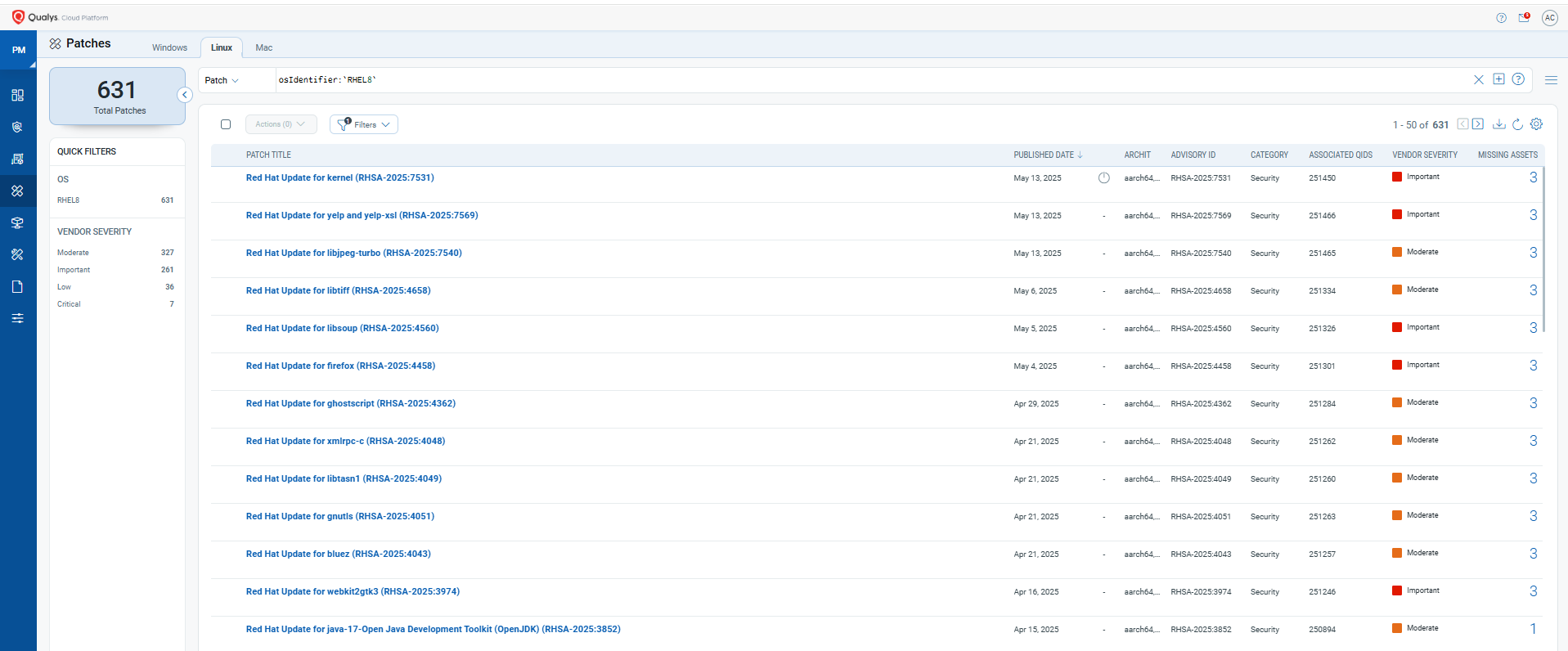Click missing assets count 1 for java-17
The image size is (1568, 651).
click(1533, 629)
